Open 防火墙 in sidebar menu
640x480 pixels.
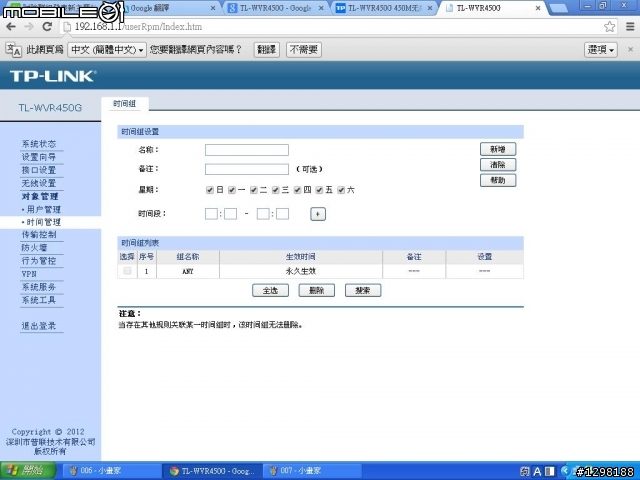[35, 248]
